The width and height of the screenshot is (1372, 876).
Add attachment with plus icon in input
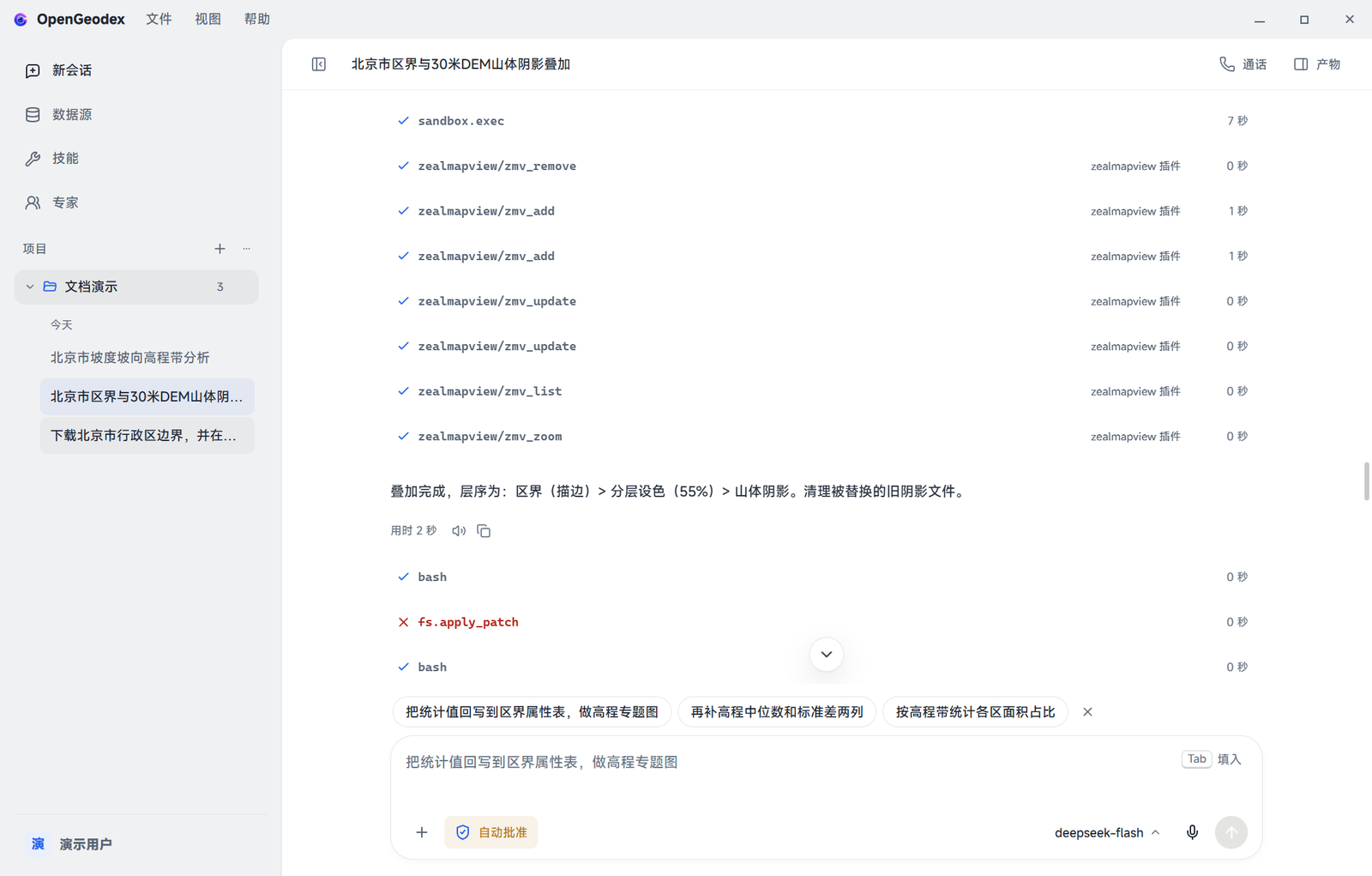tap(422, 832)
